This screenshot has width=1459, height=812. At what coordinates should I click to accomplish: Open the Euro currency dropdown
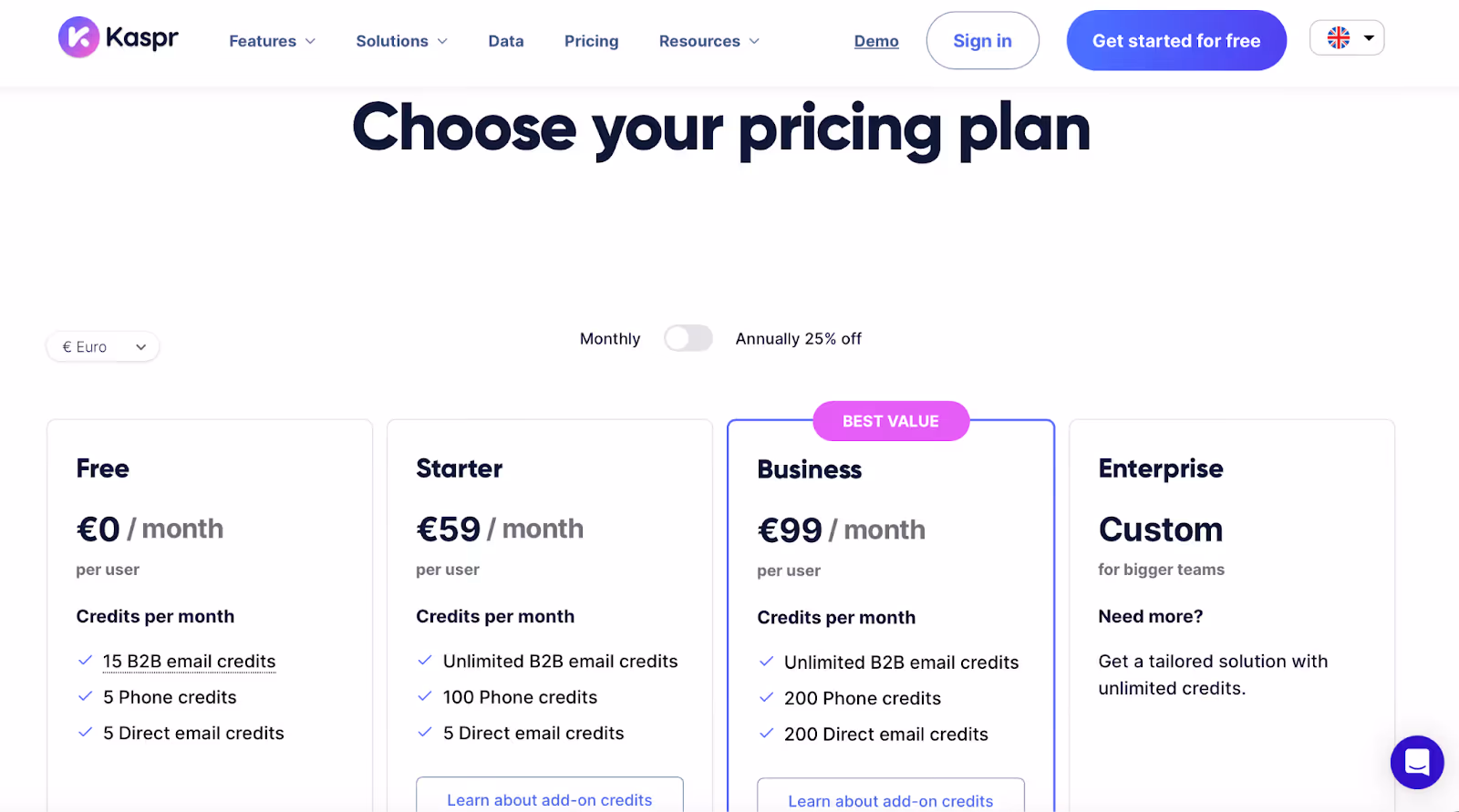(x=102, y=346)
